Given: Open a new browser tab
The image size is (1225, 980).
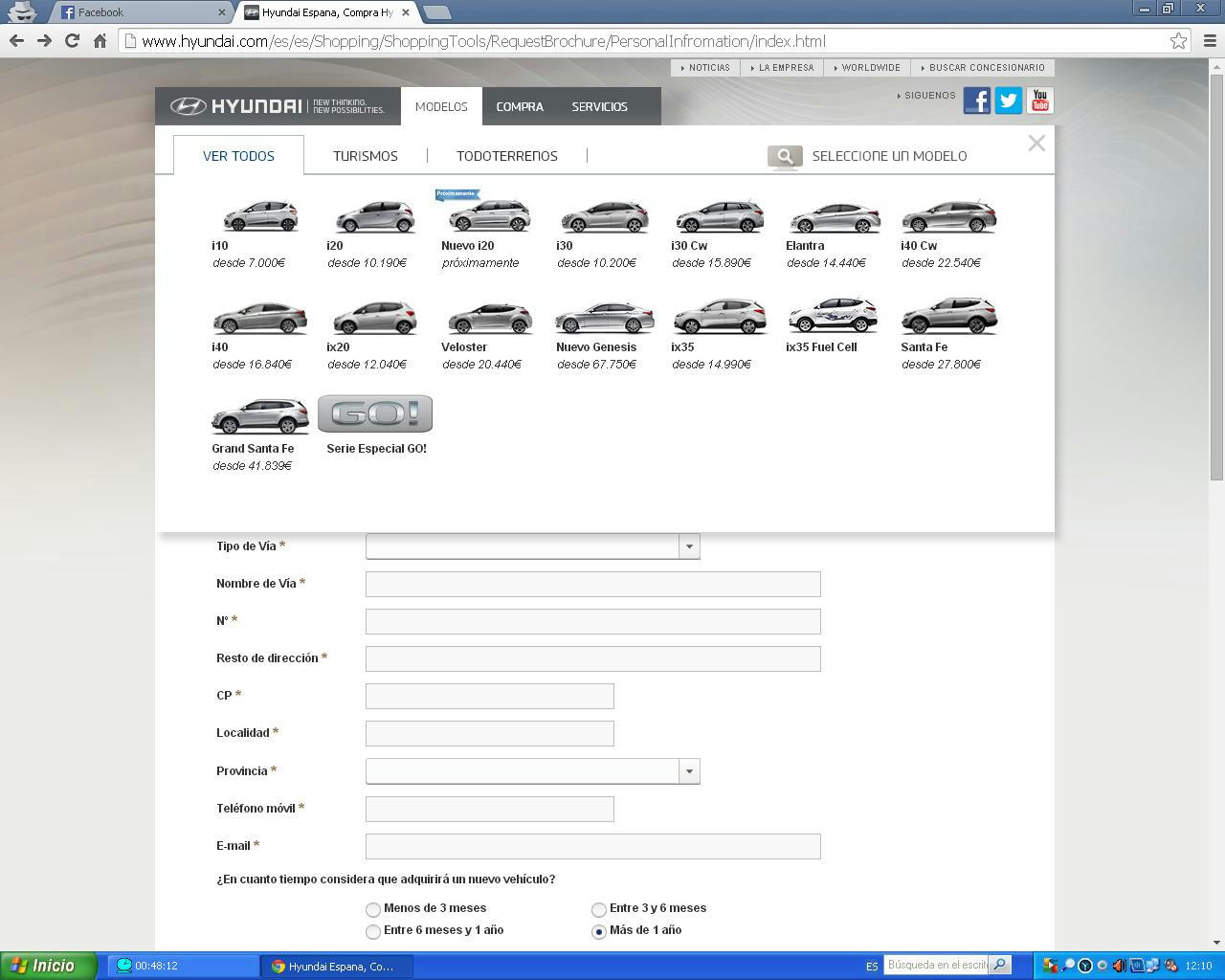Looking at the screenshot, I should (436, 12).
